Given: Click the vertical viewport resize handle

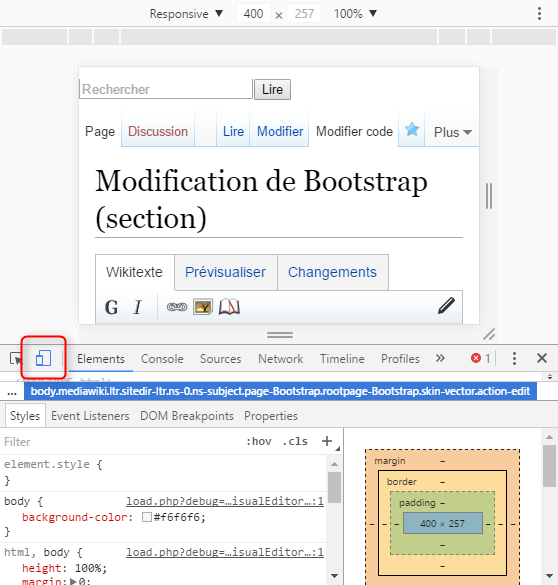Looking at the screenshot, I should [x=489, y=196].
